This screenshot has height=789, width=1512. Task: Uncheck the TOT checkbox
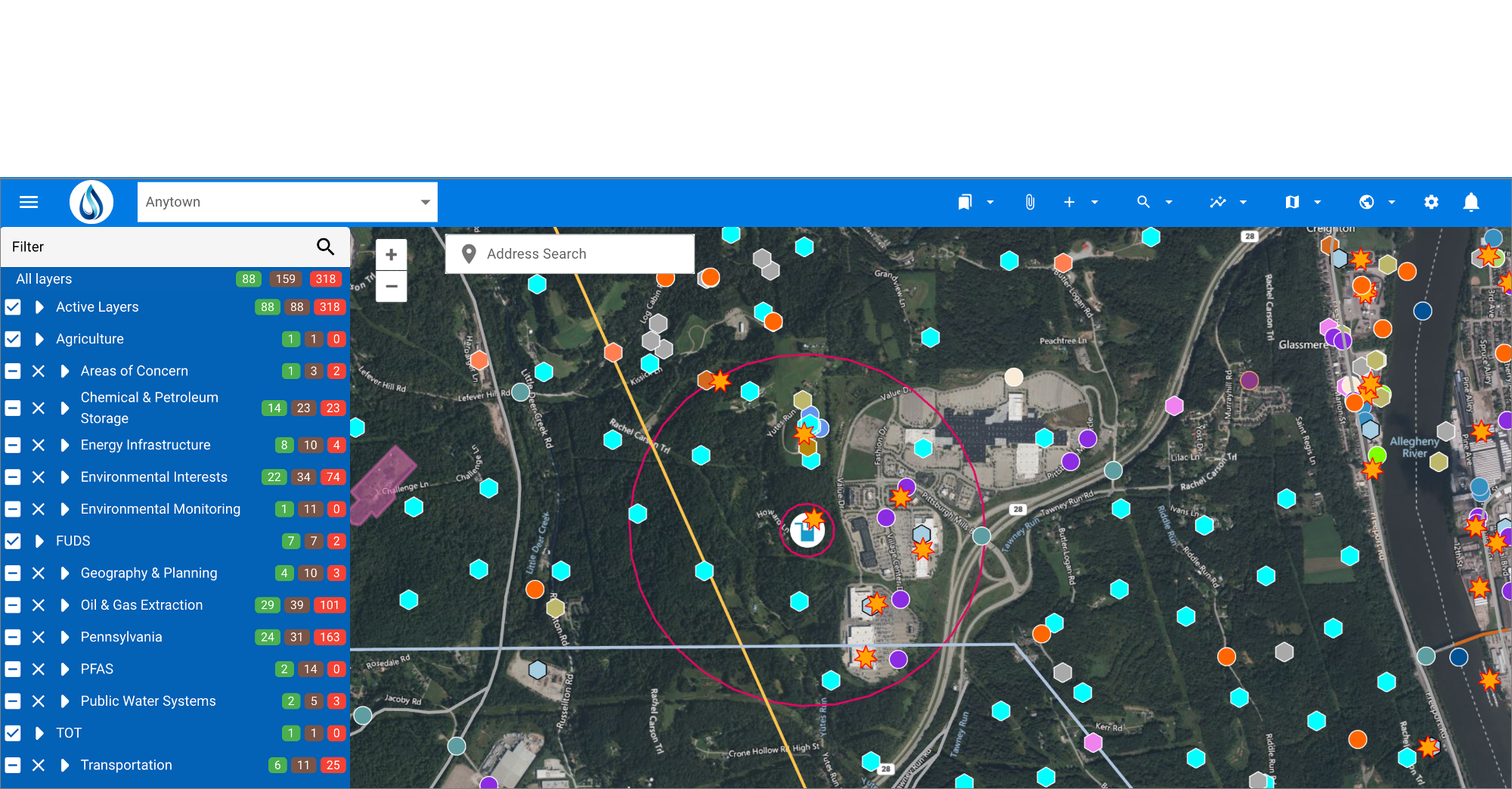point(13,734)
